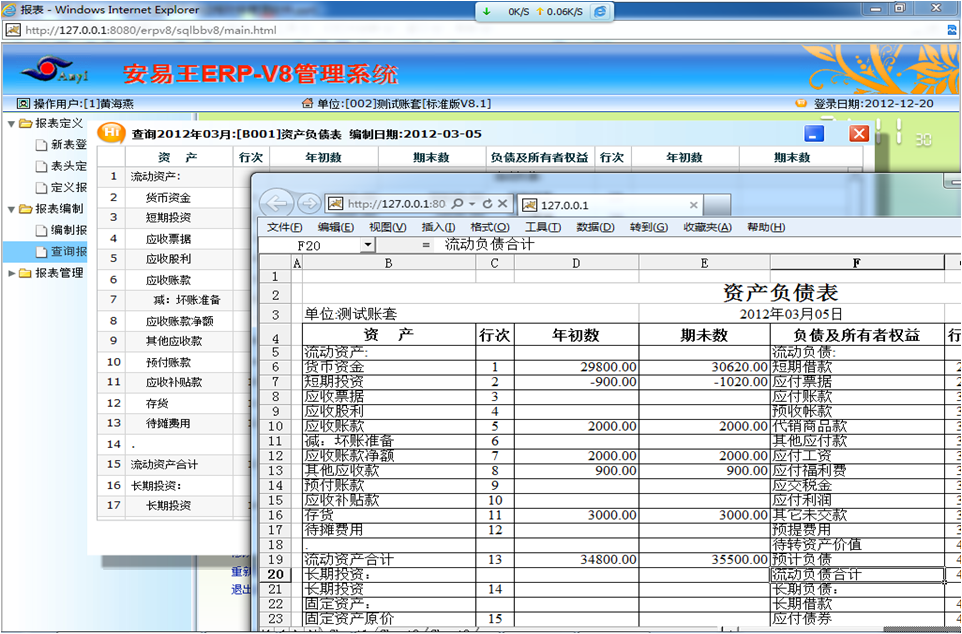Click the search magnifier in the inner address bar
This screenshot has height=634, width=962.
click(x=457, y=204)
